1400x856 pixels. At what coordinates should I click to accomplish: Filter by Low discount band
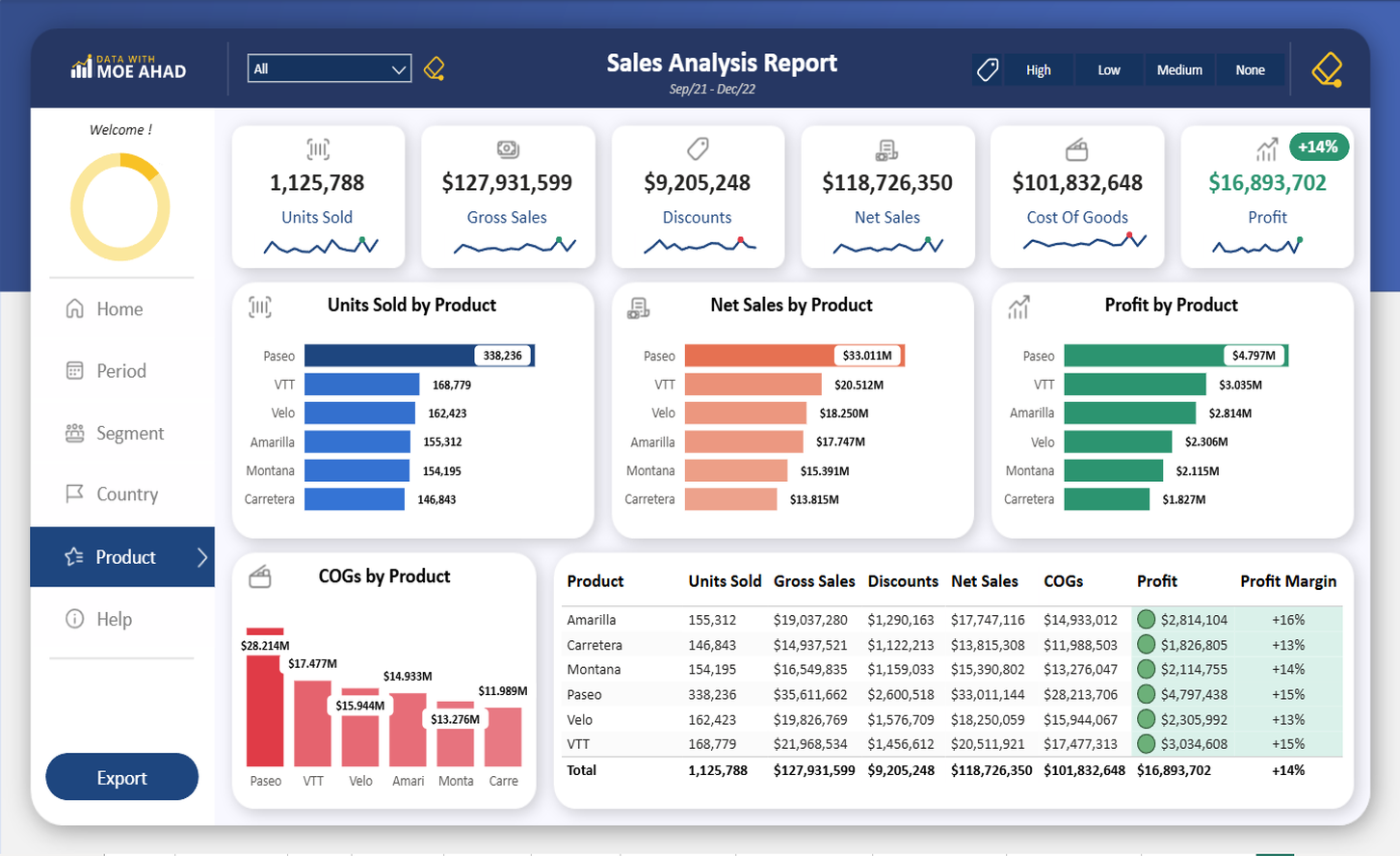click(x=1109, y=69)
